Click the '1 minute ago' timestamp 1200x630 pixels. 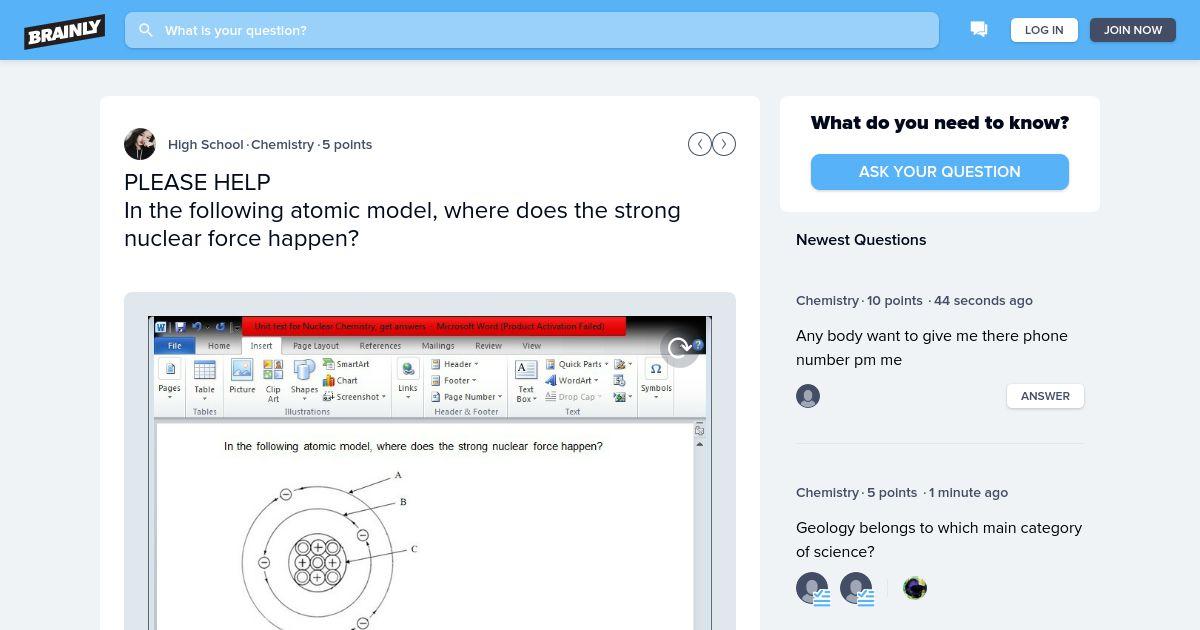pyautogui.click(x=968, y=492)
